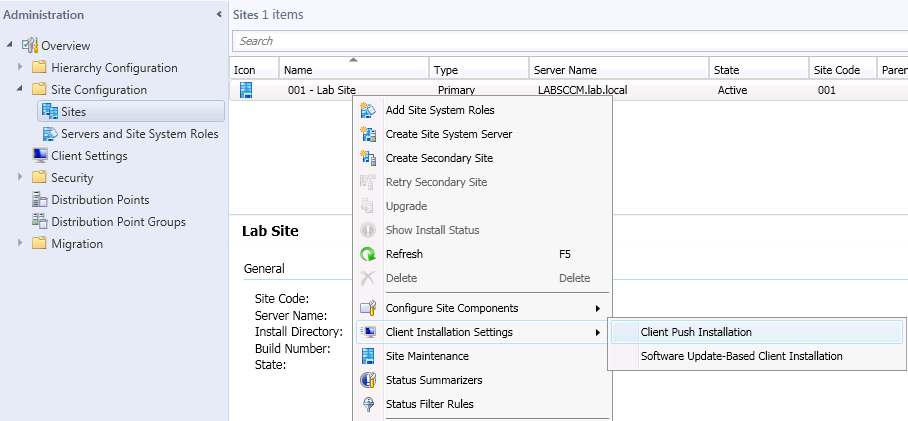908x421 pixels.
Task: Open Servers and Site System Roles
Action: (140, 134)
